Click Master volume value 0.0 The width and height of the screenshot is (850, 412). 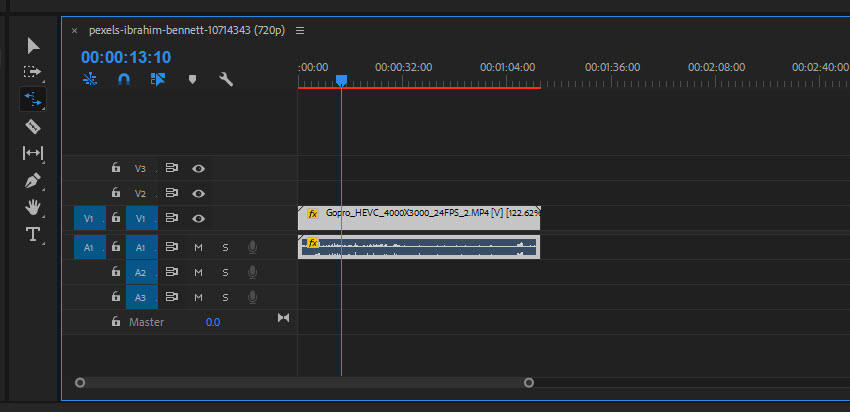pos(212,322)
